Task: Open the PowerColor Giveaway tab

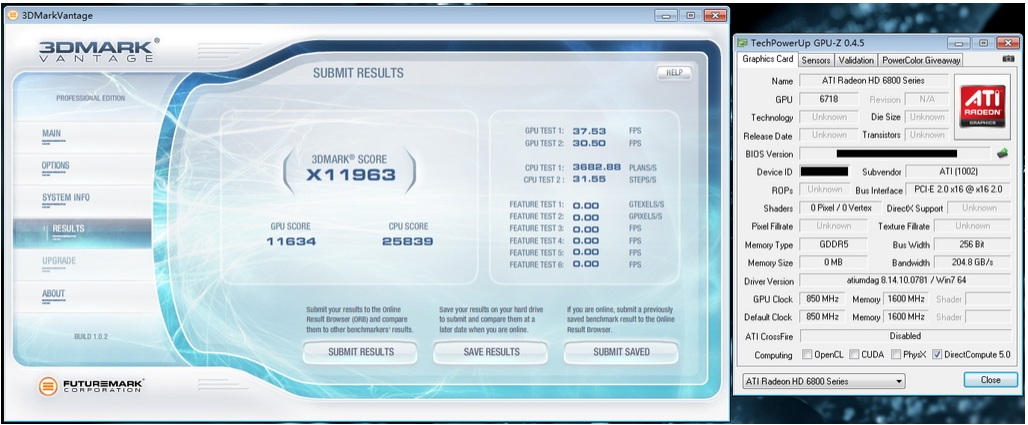Action: [x=921, y=60]
